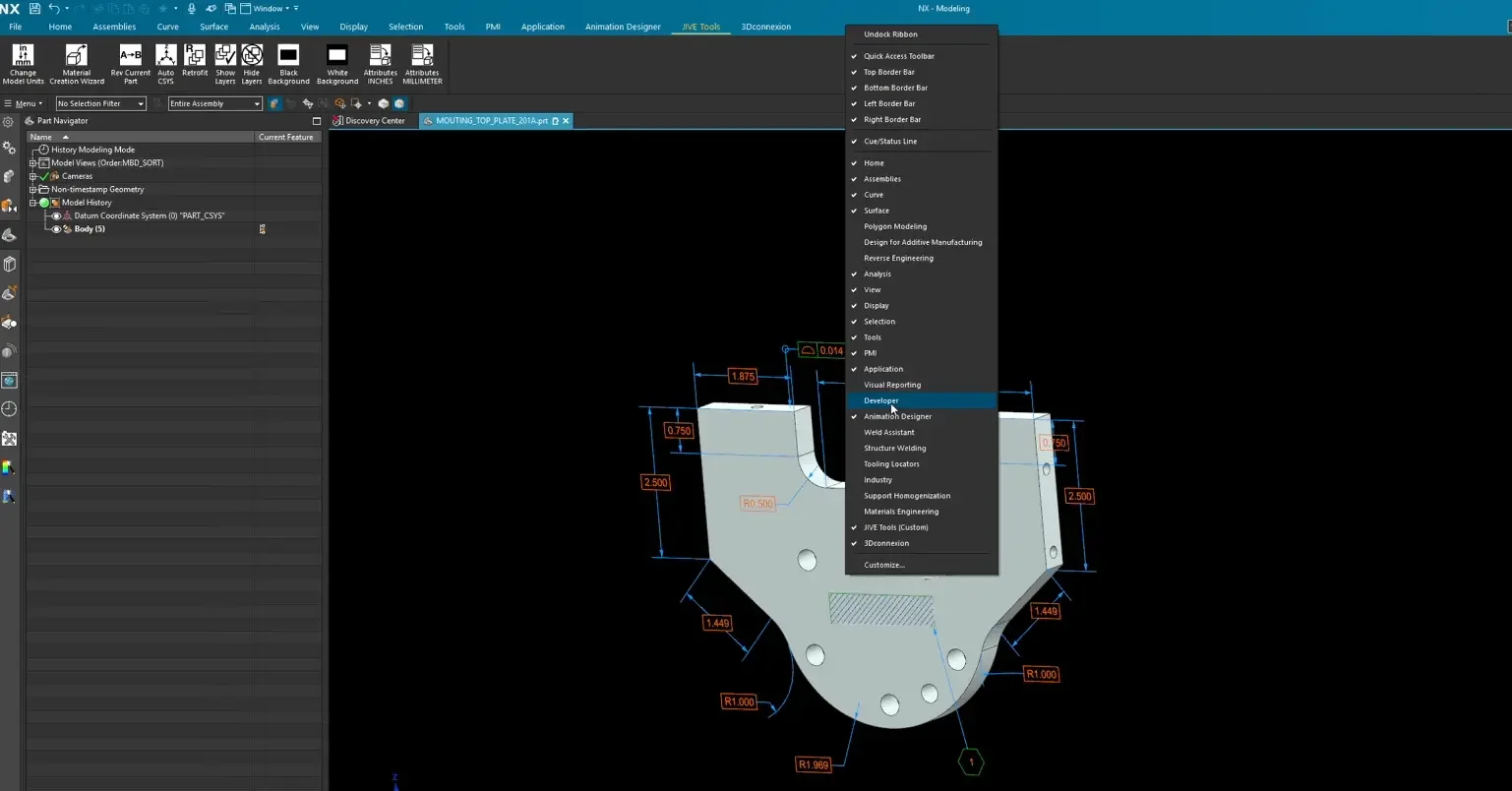Expand Non-timestamp Geometry node

pos(32,189)
